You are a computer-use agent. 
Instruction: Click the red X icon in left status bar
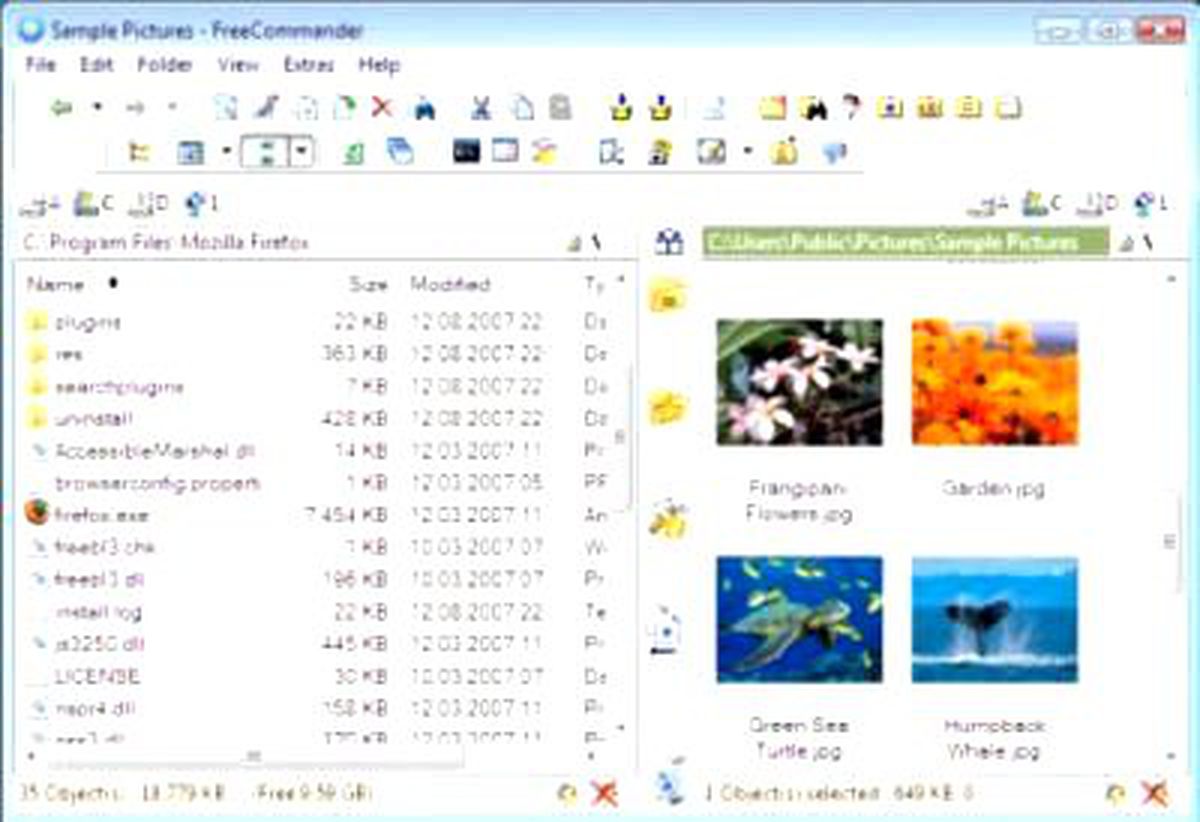(x=603, y=794)
